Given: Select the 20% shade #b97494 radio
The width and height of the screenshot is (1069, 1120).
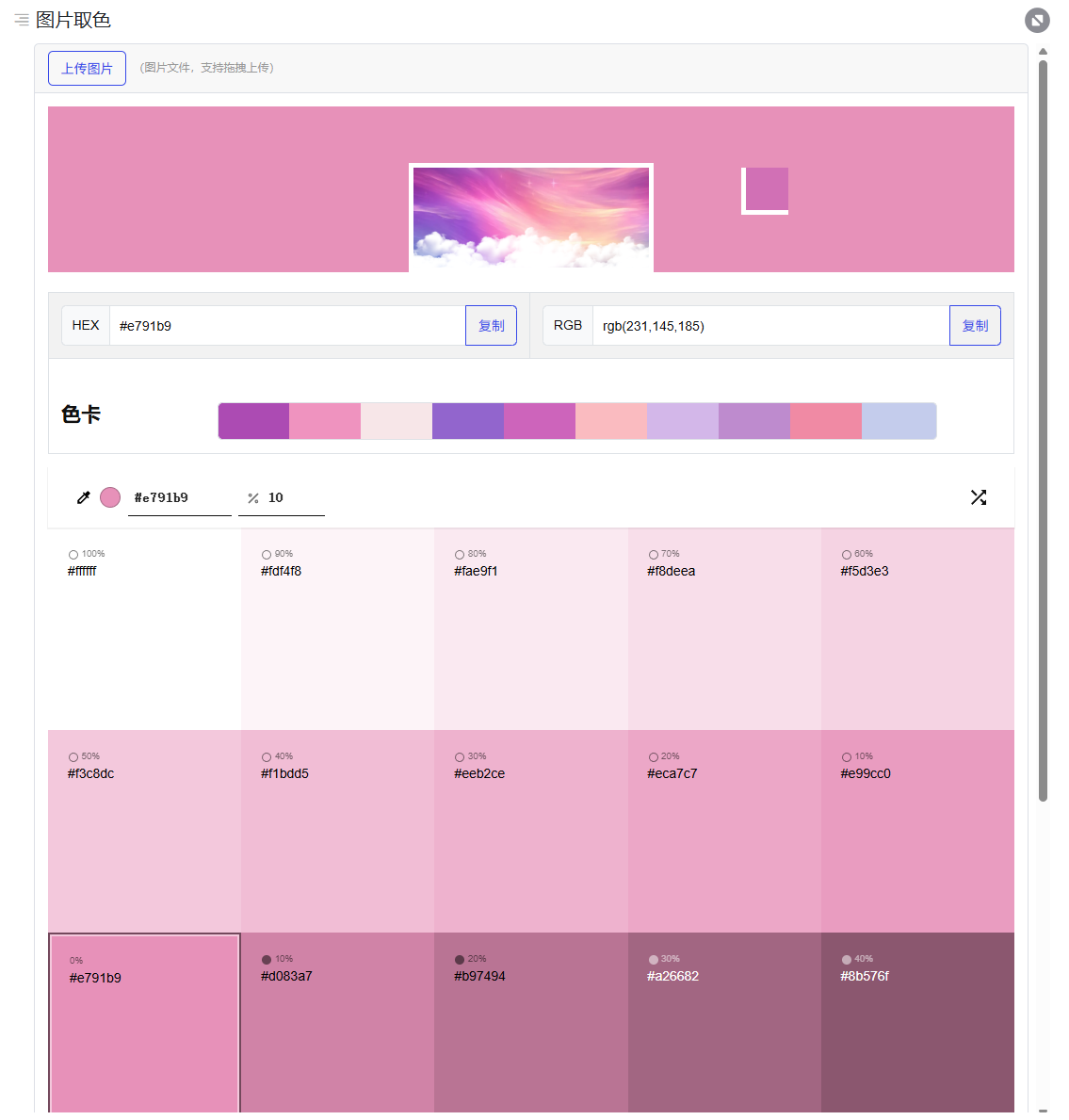Looking at the screenshot, I should click(460, 960).
